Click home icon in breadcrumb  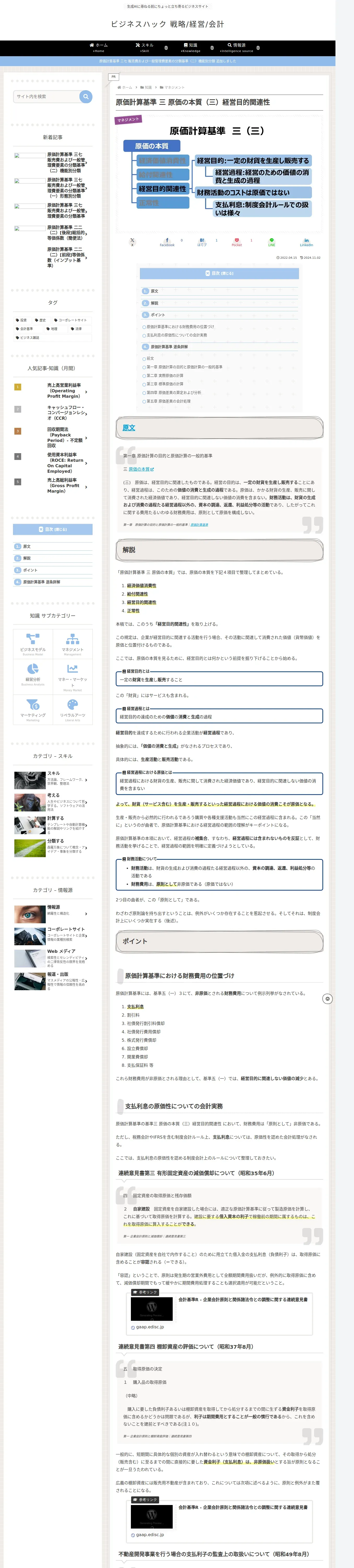(x=119, y=87)
